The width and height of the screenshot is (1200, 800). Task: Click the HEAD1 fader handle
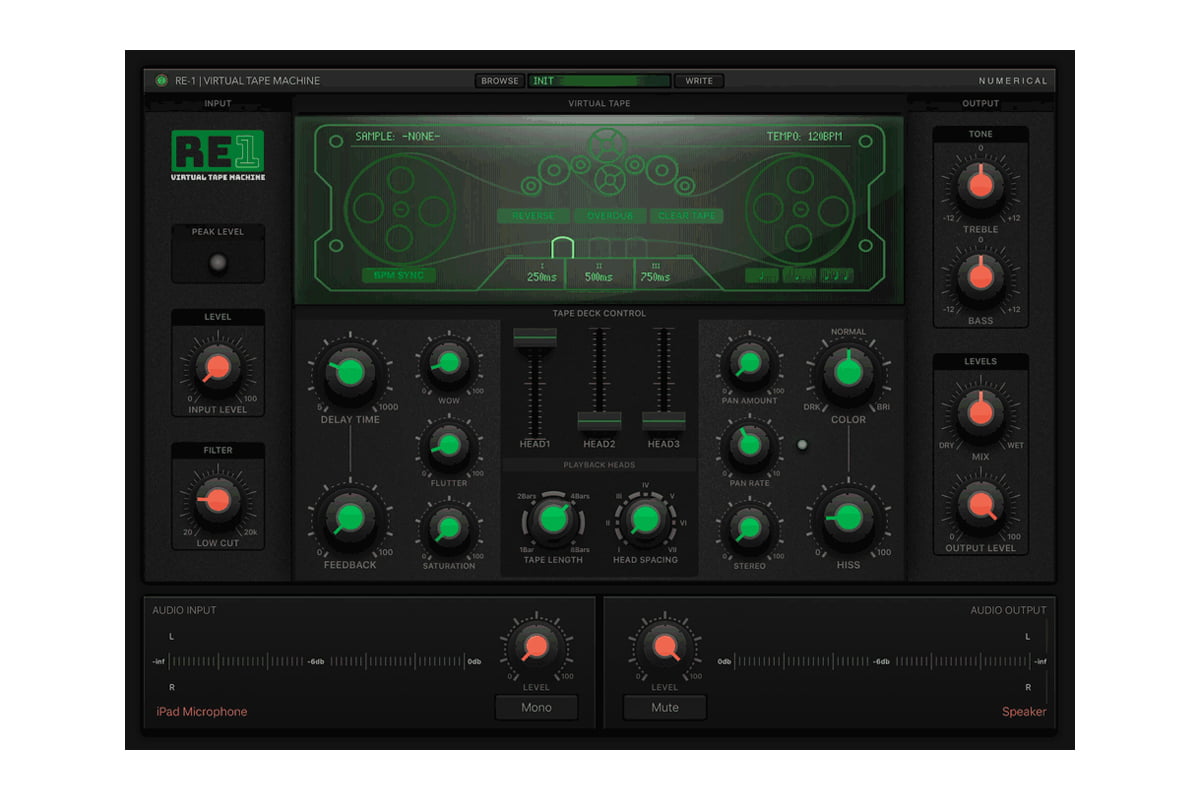535,338
